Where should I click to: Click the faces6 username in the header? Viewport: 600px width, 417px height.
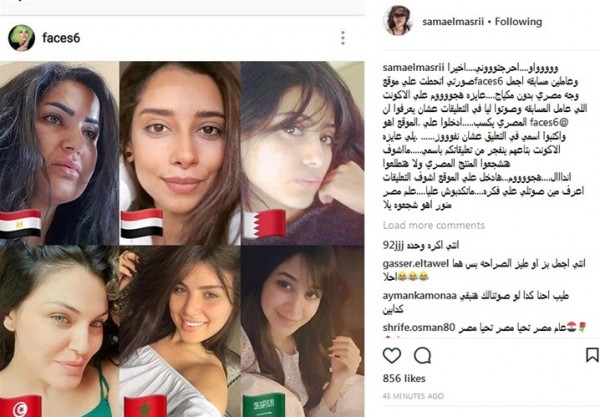click(x=61, y=38)
